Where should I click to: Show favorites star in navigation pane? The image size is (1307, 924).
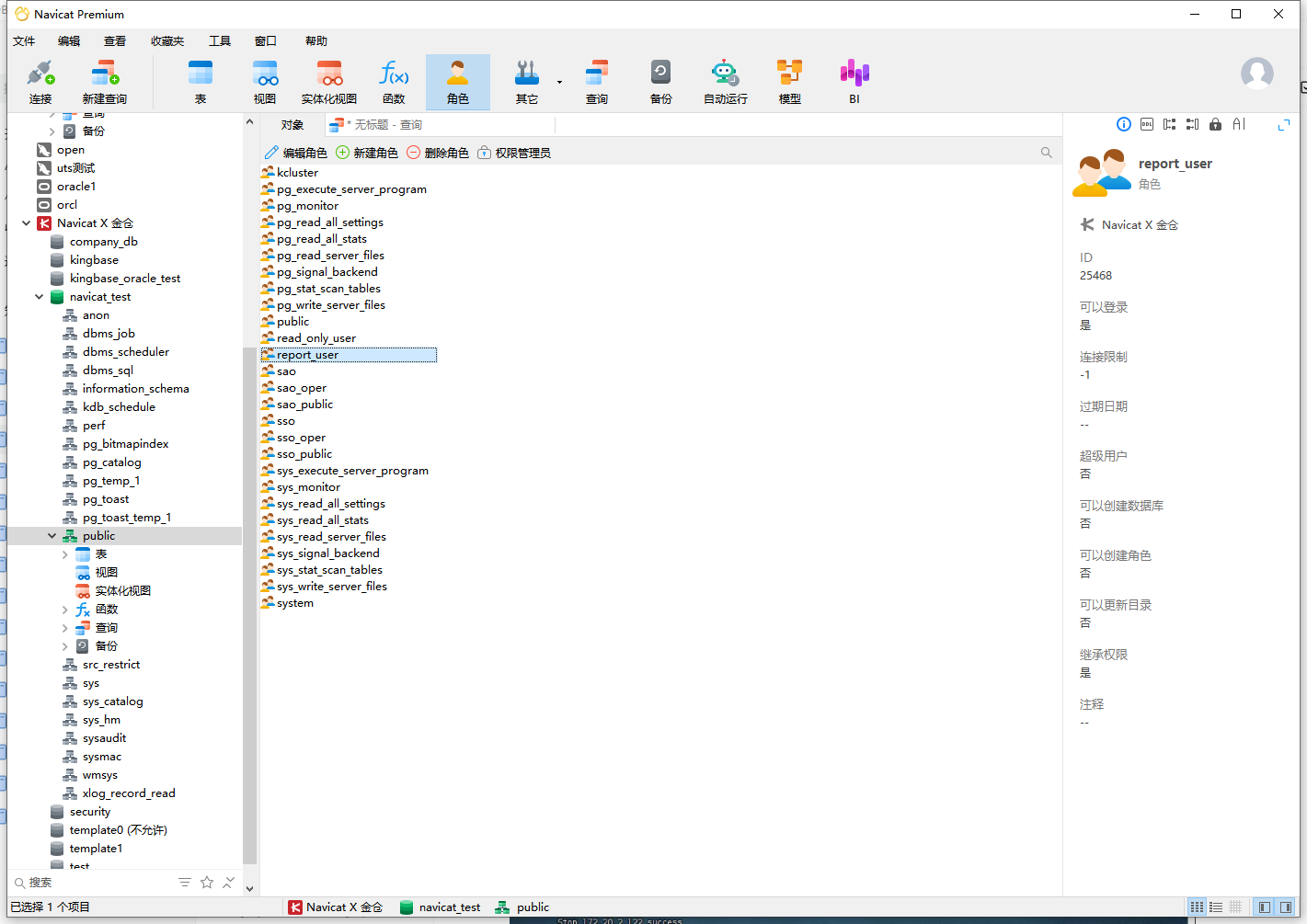pos(207,883)
